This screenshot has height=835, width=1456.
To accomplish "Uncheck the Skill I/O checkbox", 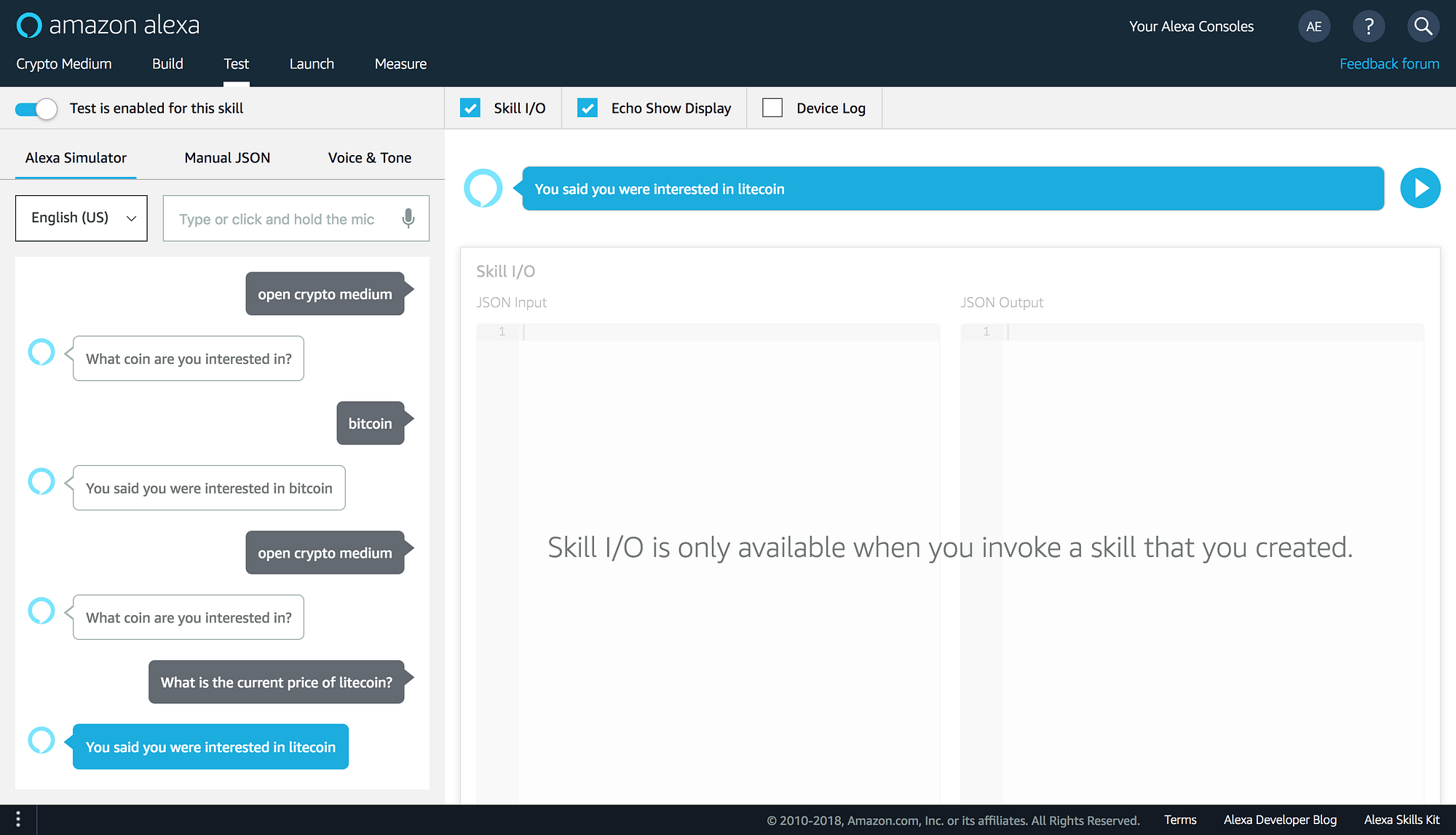I will coord(470,108).
